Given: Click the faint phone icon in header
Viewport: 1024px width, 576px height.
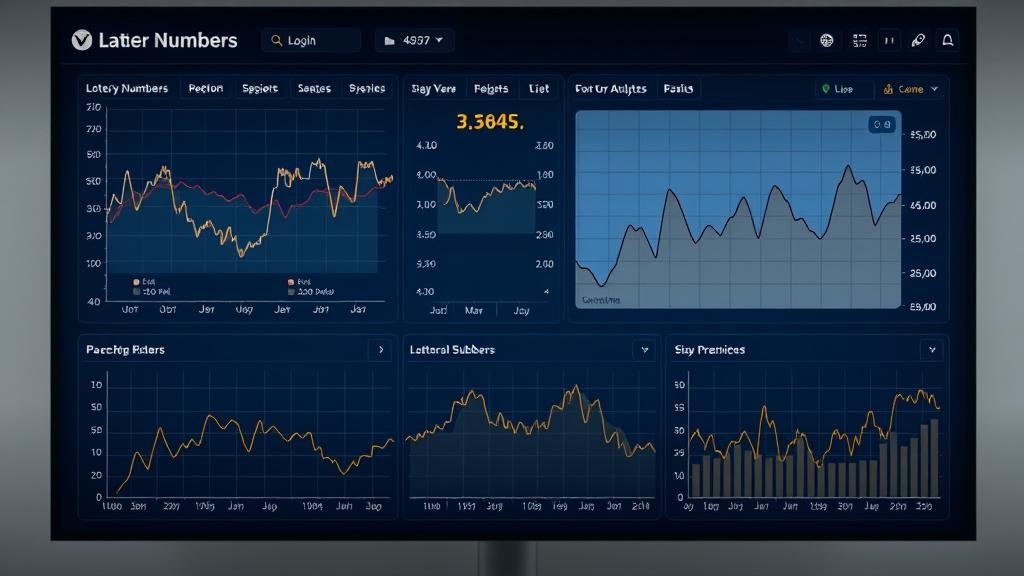Looking at the screenshot, I should [799, 41].
